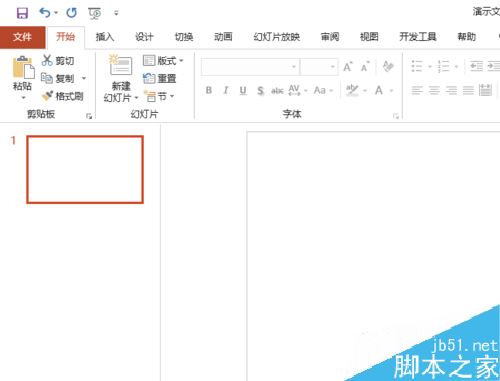500x381 pixels.
Task: Select slide 1 thumbnail
Action: [85, 169]
